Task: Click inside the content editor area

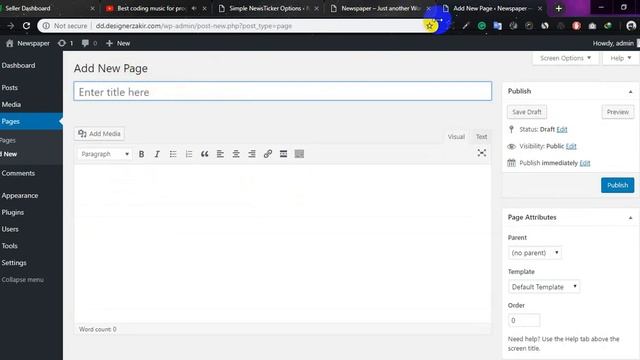Action: 282,243
